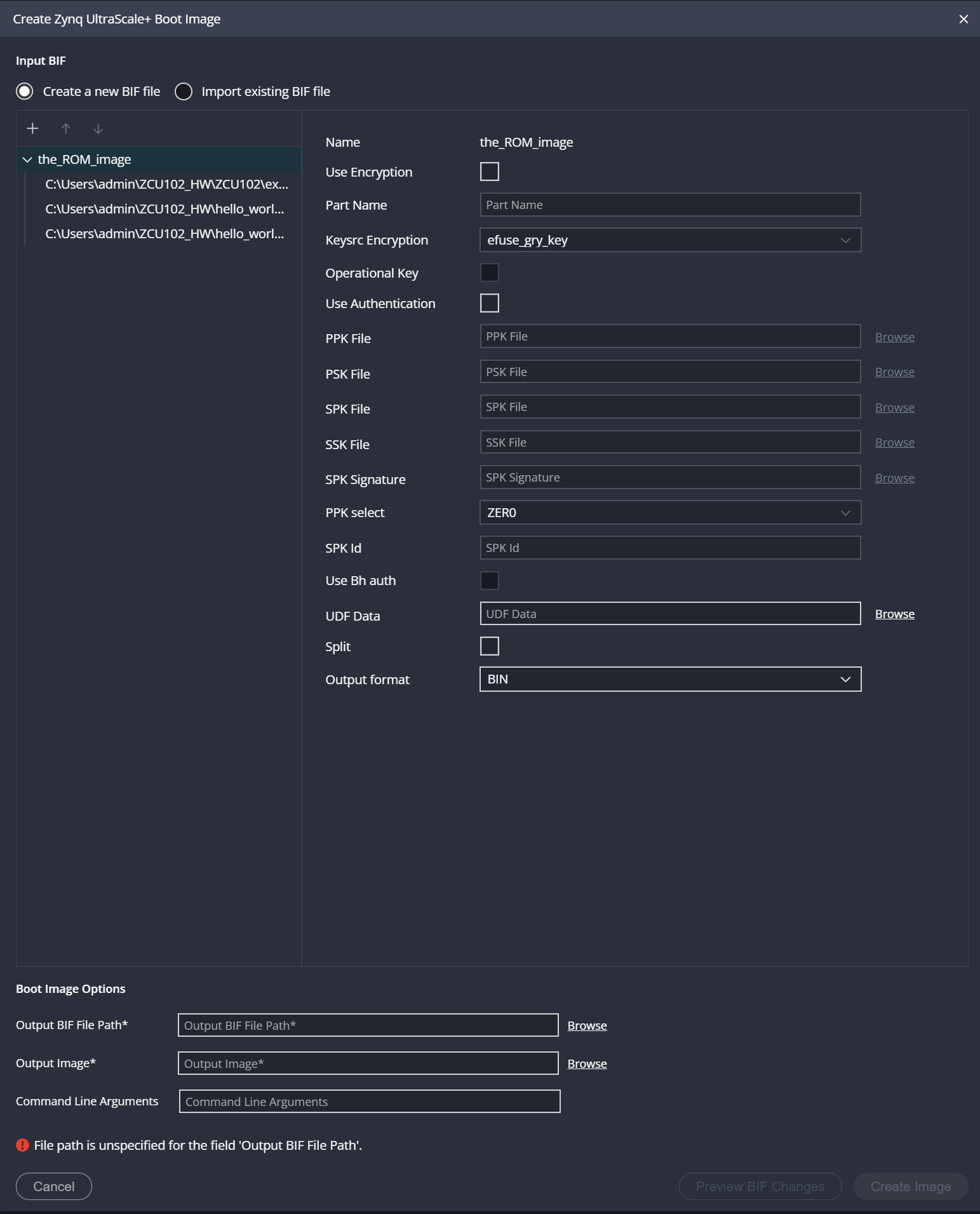
Task: Enable the Use Authentication checkbox
Action: coord(490,303)
